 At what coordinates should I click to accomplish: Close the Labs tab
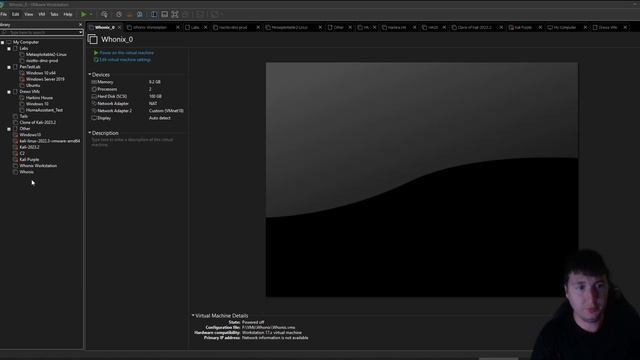click(206, 27)
